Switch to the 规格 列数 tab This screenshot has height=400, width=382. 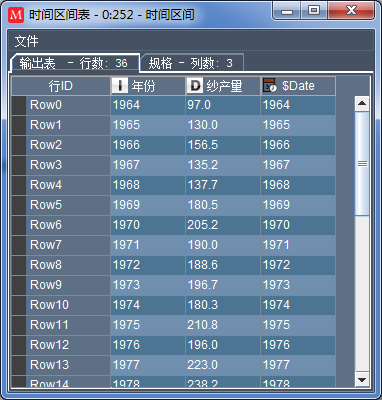(x=192, y=63)
